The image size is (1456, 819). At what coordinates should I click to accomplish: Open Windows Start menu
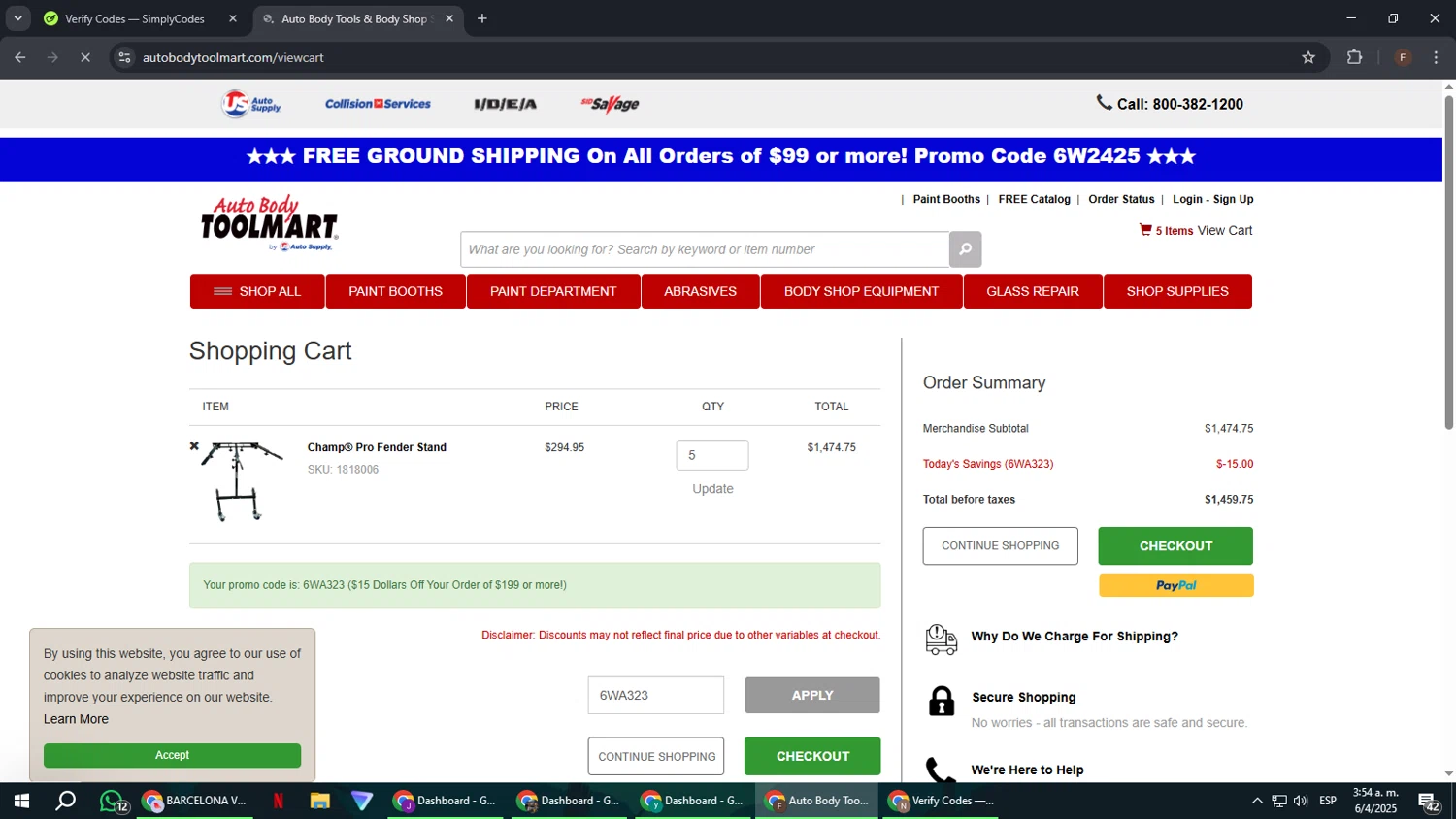click(x=21, y=801)
